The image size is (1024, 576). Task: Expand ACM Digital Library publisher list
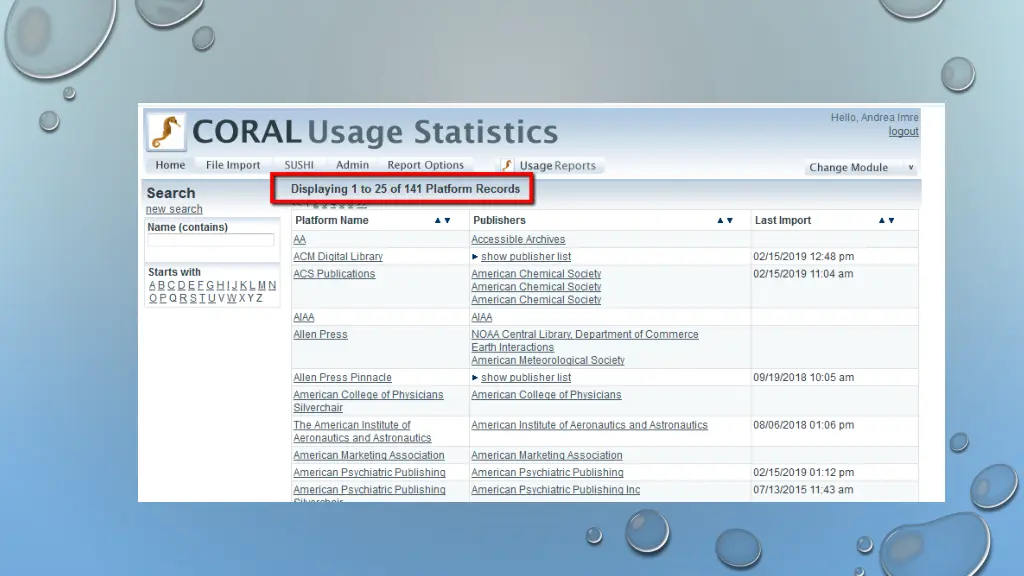[521, 257]
